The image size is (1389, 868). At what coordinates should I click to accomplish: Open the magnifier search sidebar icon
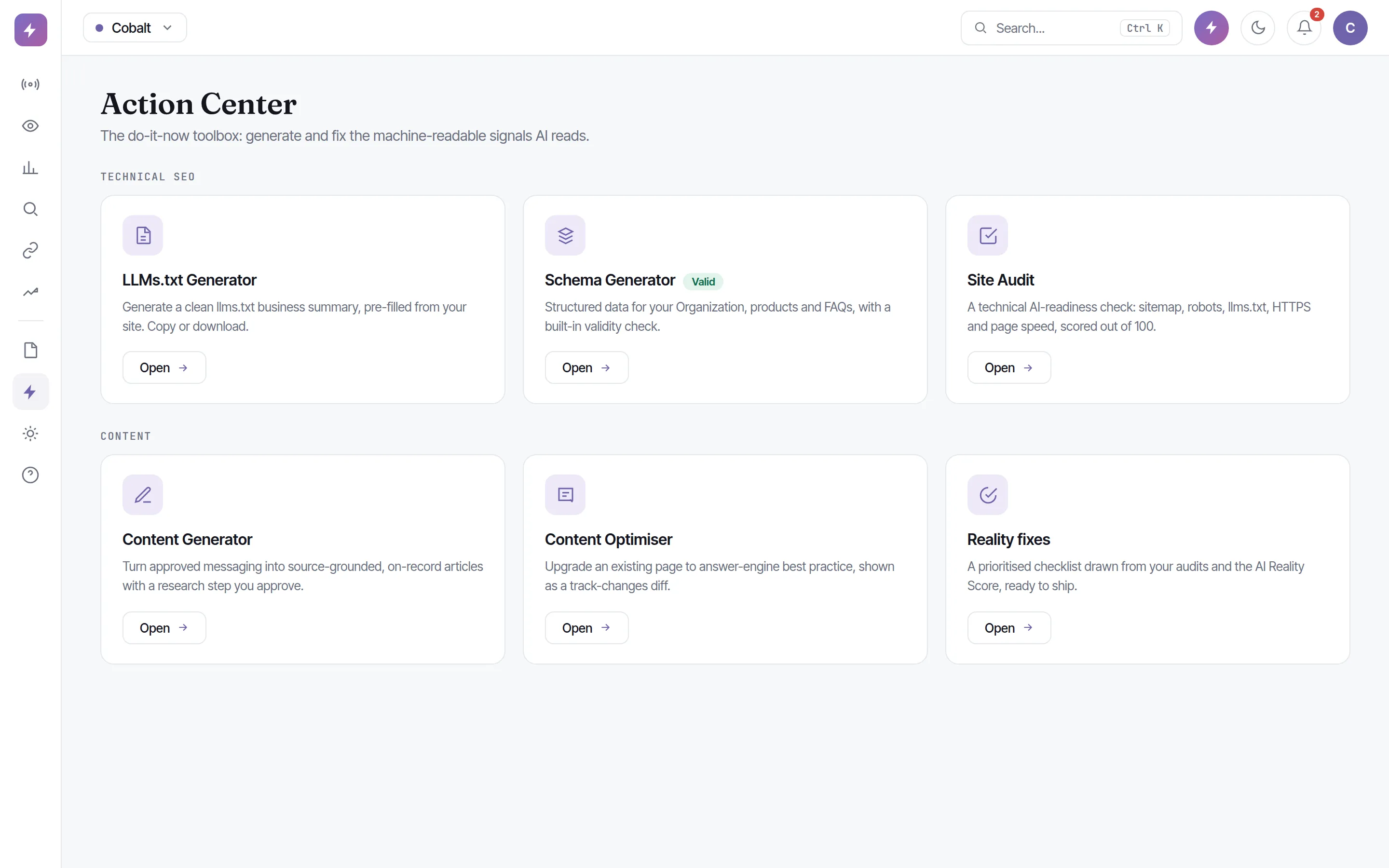[x=30, y=209]
